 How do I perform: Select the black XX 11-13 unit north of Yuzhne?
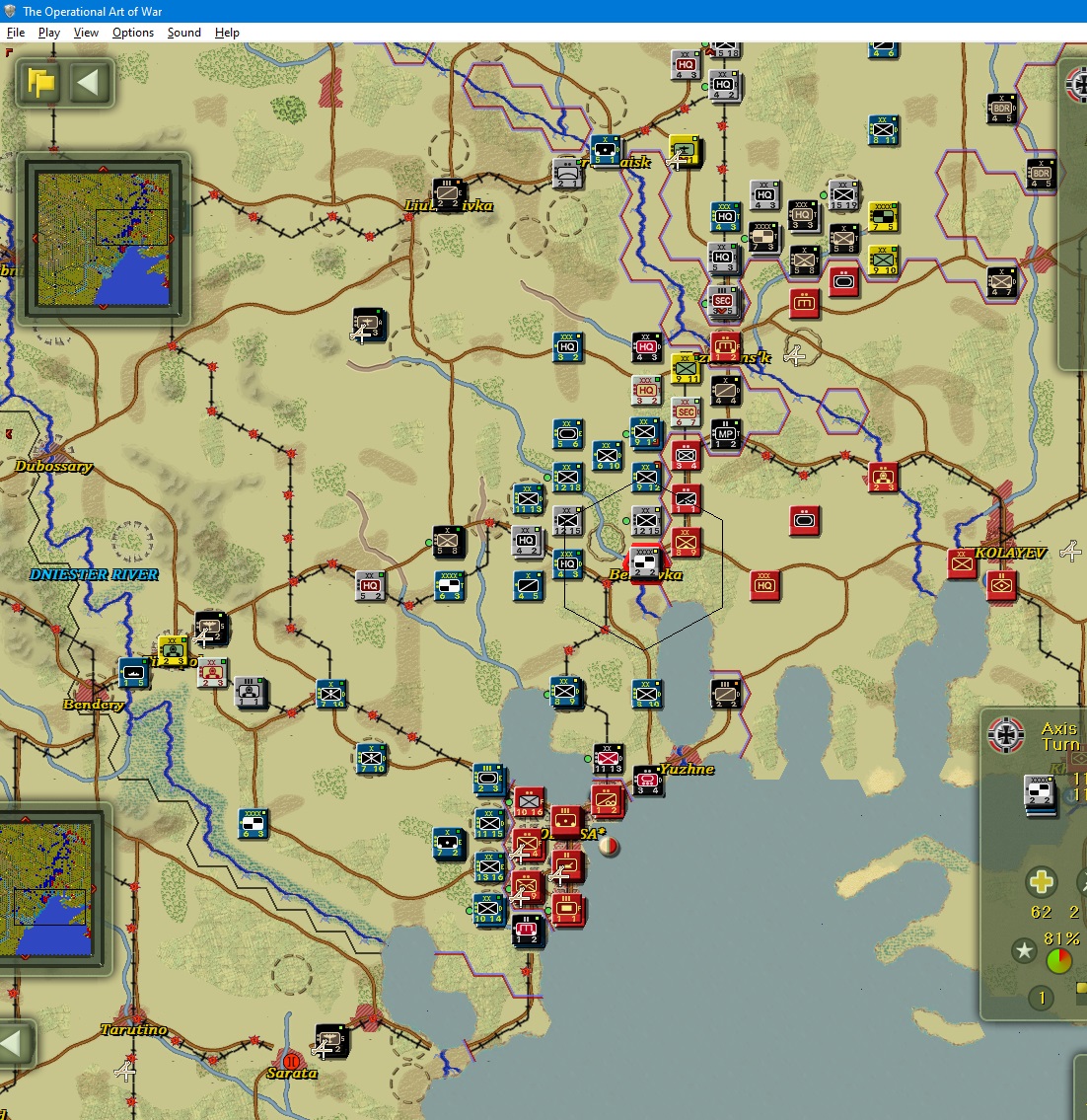(x=608, y=759)
